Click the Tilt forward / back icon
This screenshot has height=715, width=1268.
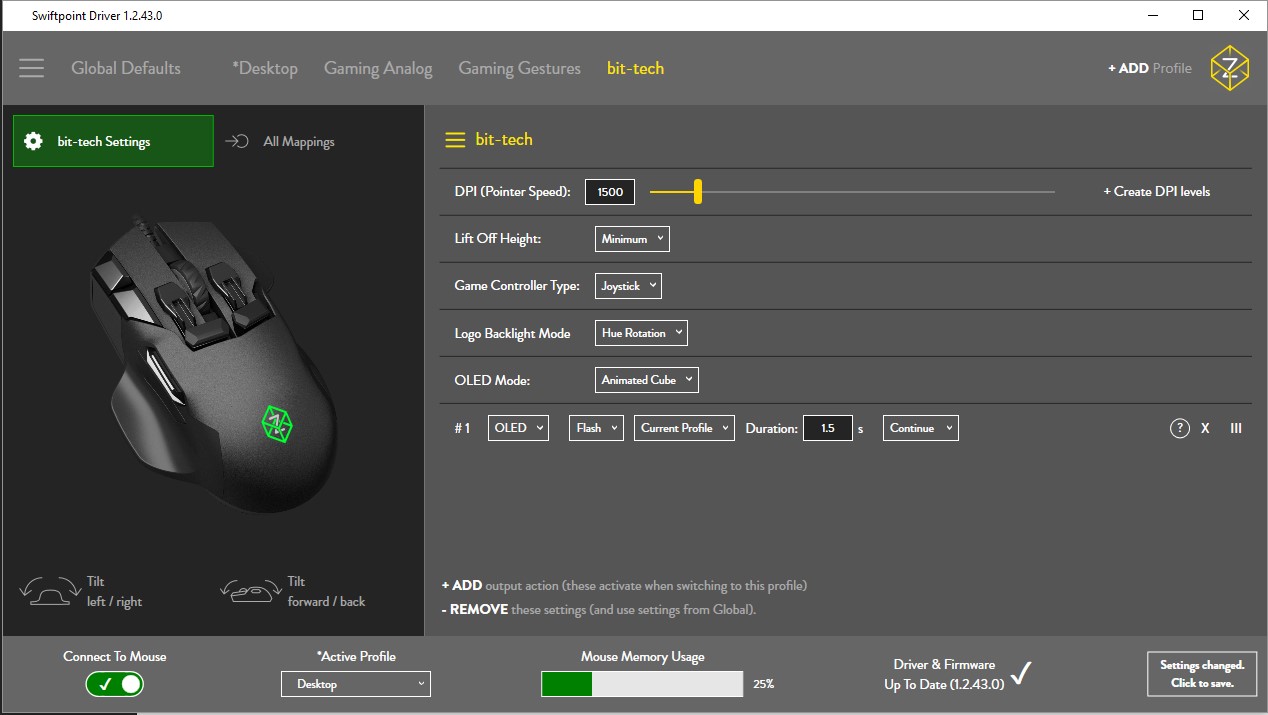(249, 591)
